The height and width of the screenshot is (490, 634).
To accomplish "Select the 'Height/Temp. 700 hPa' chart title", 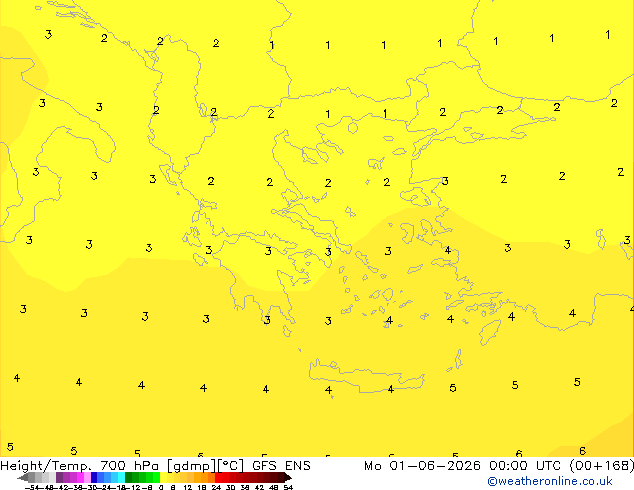I will pyautogui.click(x=80, y=466).
